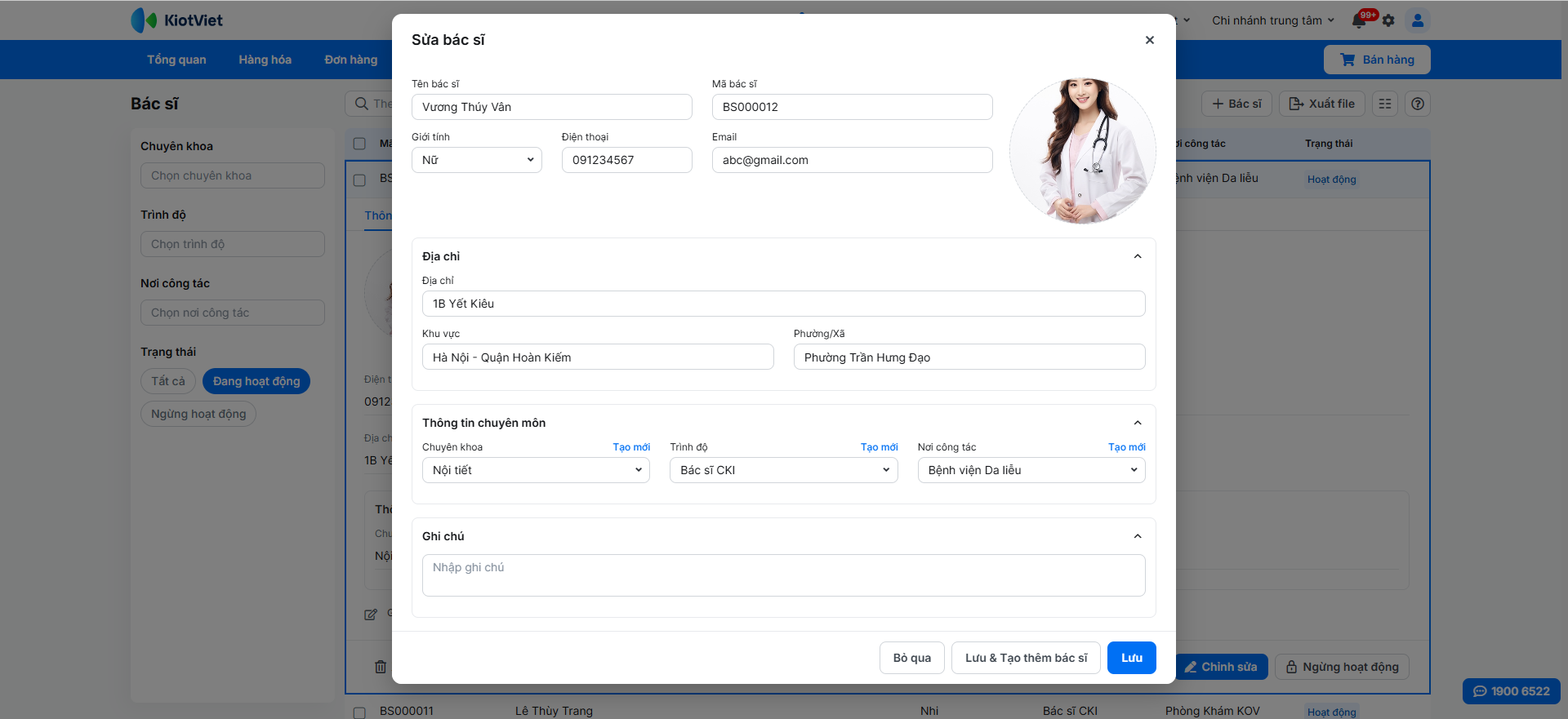Click the Chỉnh sửa button

(x=1222, y=667)
